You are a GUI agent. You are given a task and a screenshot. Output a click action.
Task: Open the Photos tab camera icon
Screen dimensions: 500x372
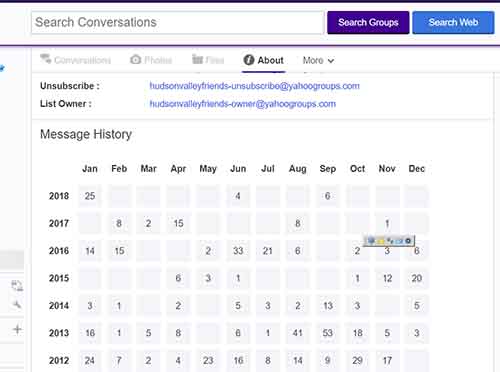(x=135, y=59)
